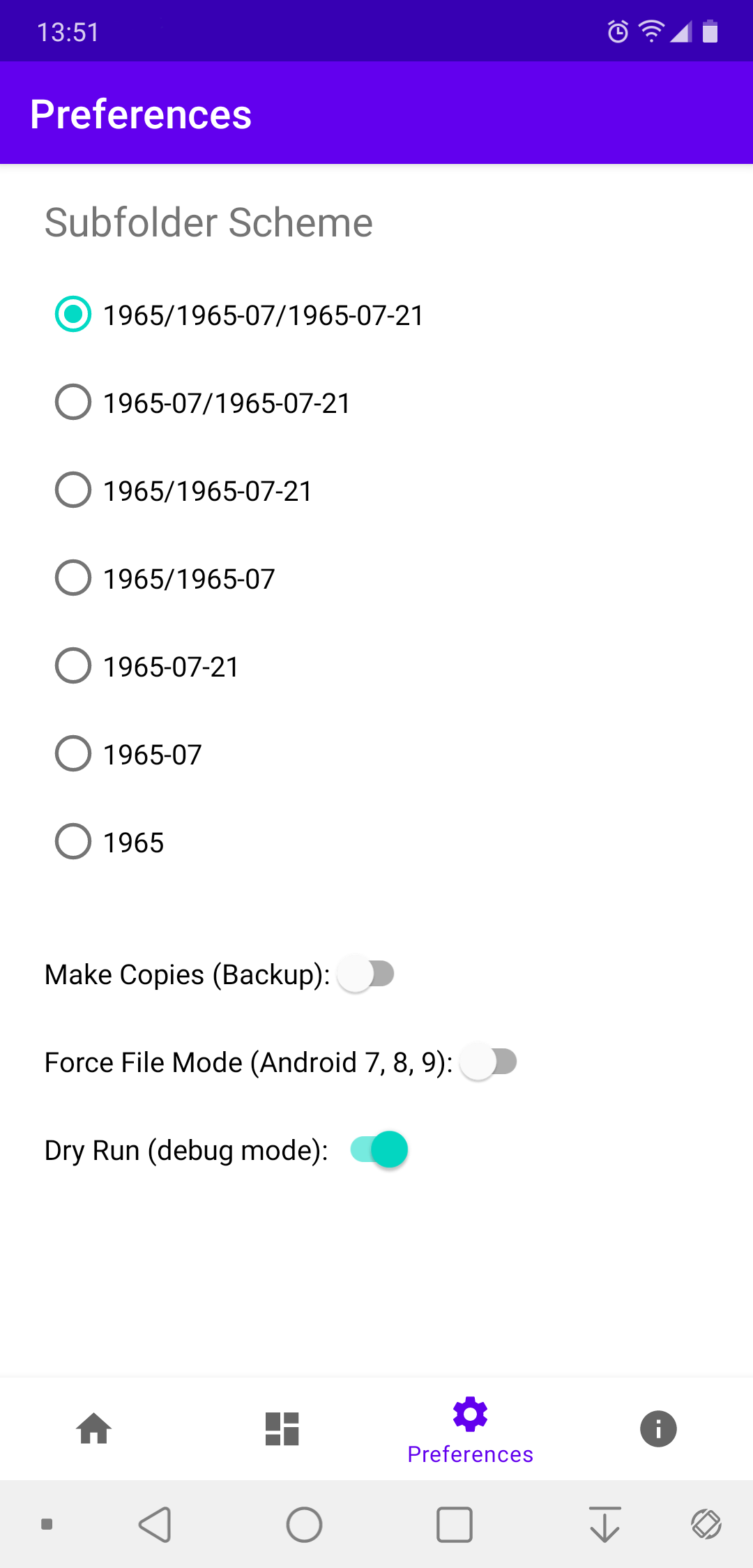Enable Make Copies (Backup) switch
This screenshot has height=1568, width=753.
pyautogui.click(x=366, y=974)
